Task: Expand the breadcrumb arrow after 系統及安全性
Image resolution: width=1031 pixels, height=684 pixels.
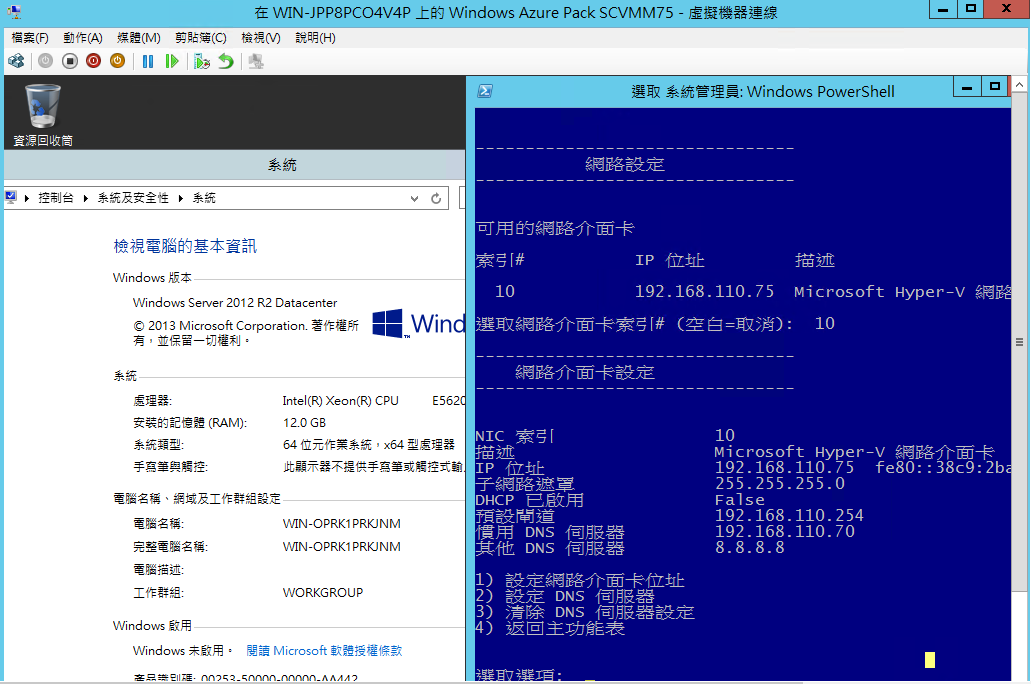Action: pos(181,198)
